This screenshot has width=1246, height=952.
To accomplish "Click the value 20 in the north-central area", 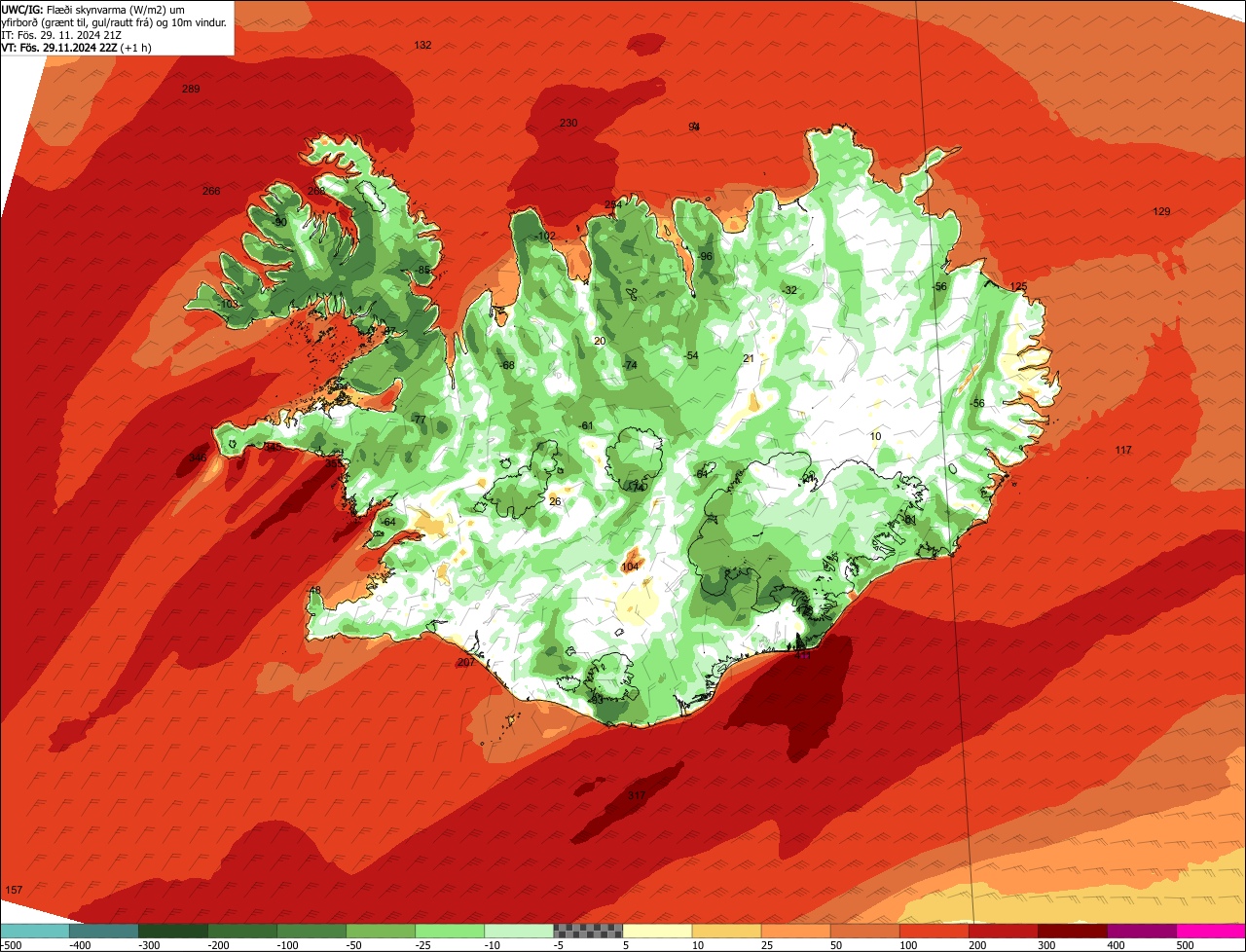I will click(600, 342).
